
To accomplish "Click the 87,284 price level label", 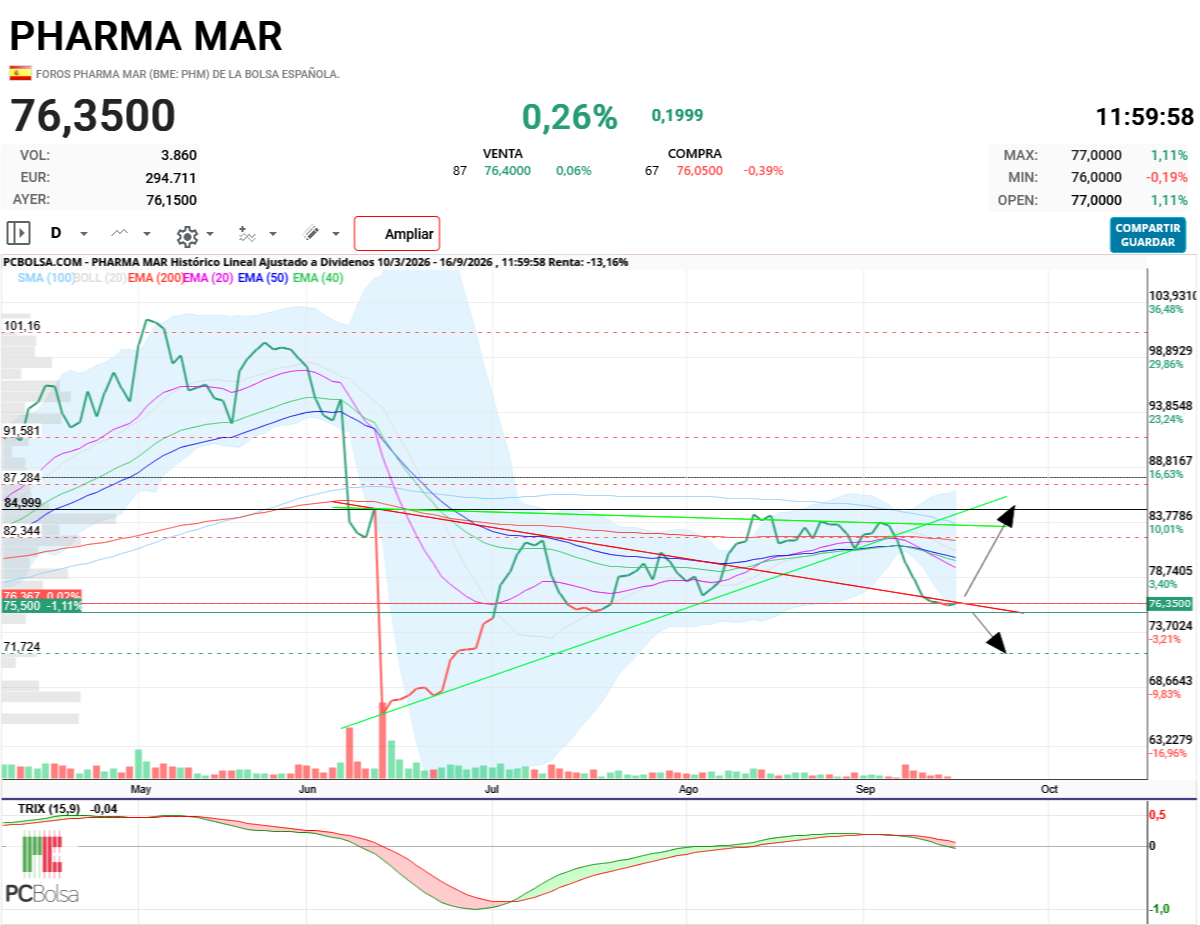I will 22,477.
